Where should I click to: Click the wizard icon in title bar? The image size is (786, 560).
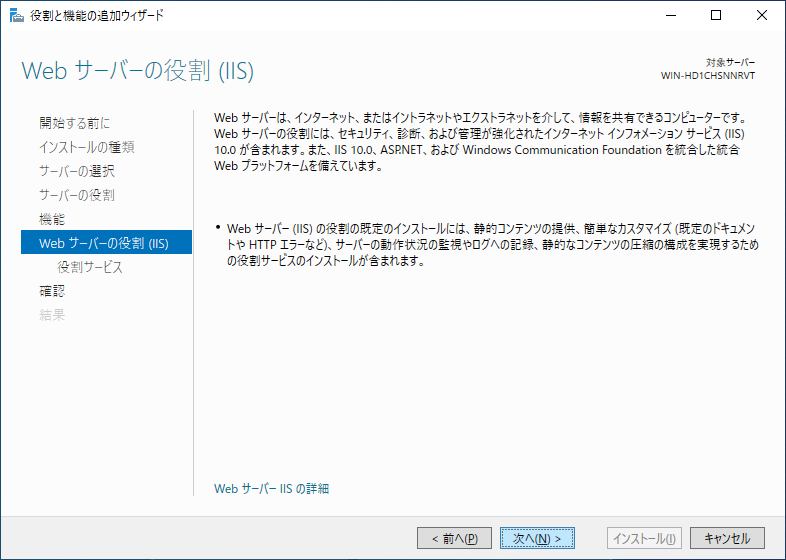coord(17,16)
